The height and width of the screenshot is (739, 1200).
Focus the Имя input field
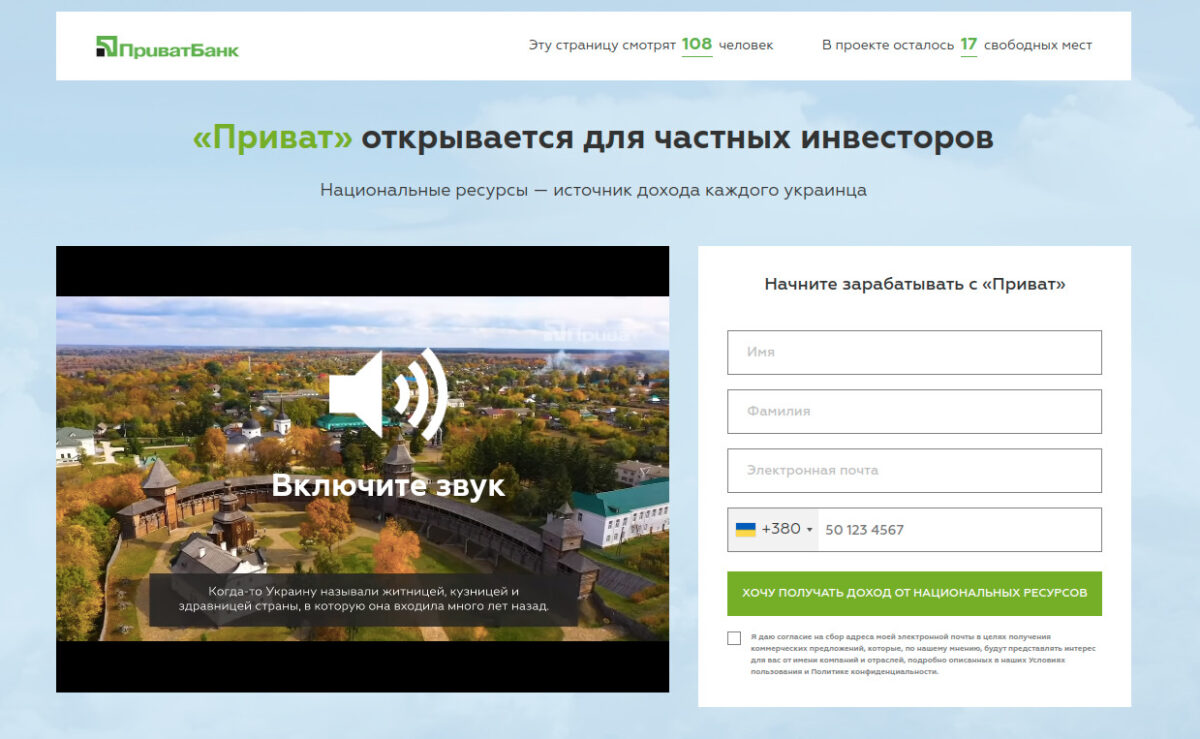tap(914, 352)
